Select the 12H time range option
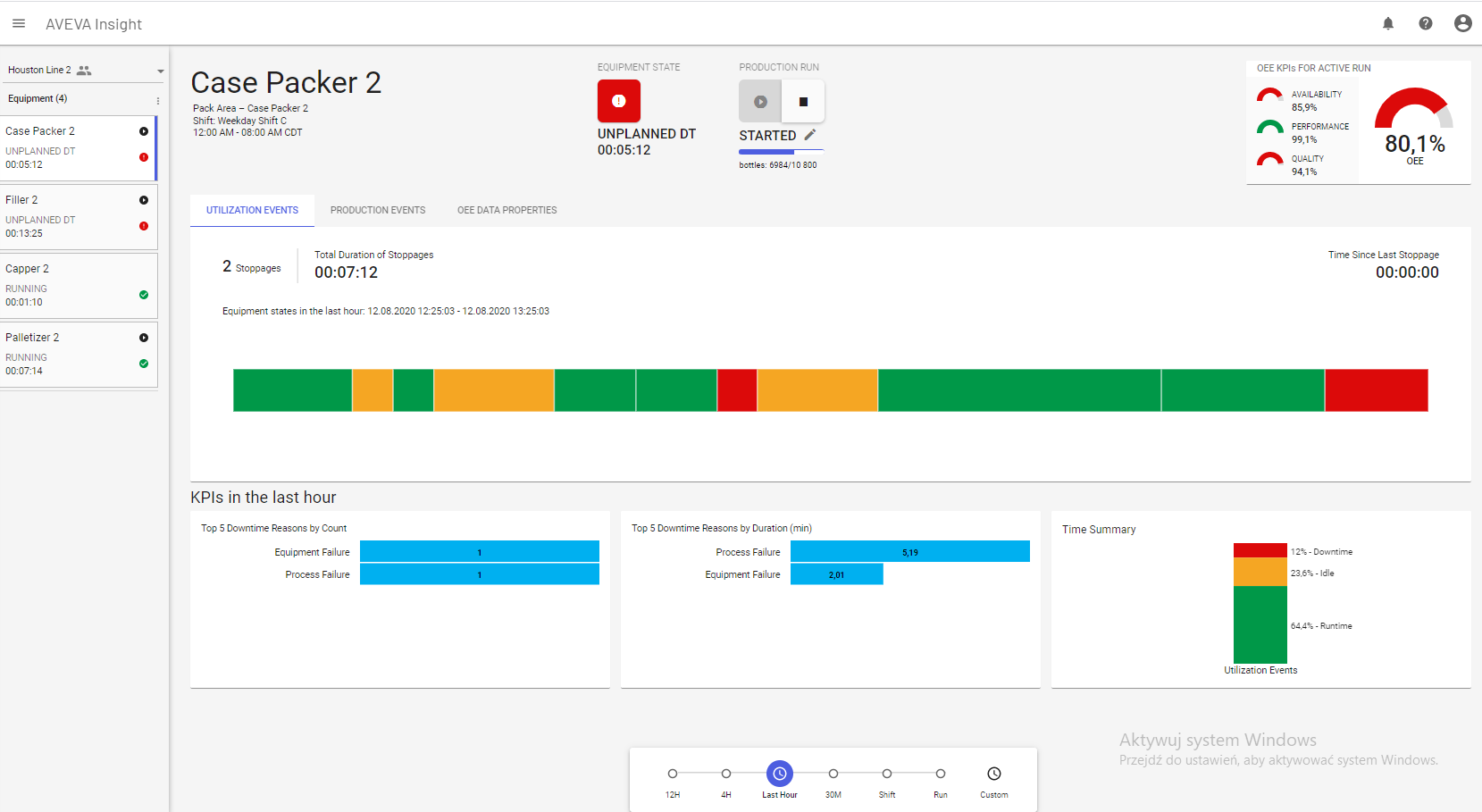The height and width of the screenshot is (812, 1482). tap(673, 774)
